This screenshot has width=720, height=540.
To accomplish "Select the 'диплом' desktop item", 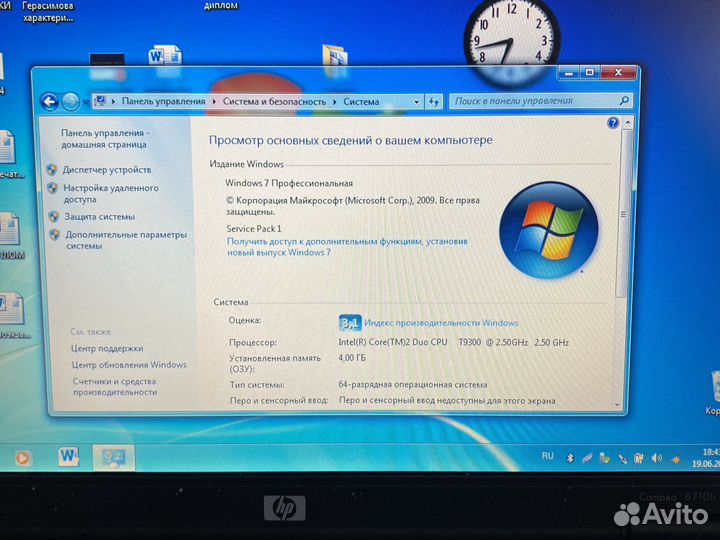I will [221, 6].
